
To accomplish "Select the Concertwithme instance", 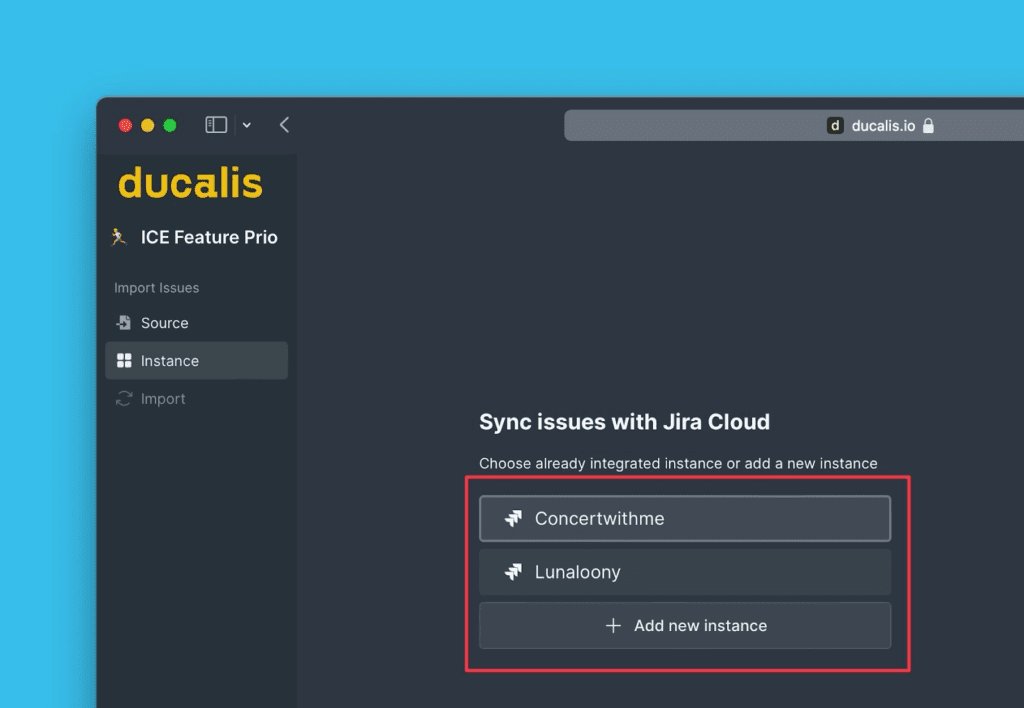I will (685, 518).
